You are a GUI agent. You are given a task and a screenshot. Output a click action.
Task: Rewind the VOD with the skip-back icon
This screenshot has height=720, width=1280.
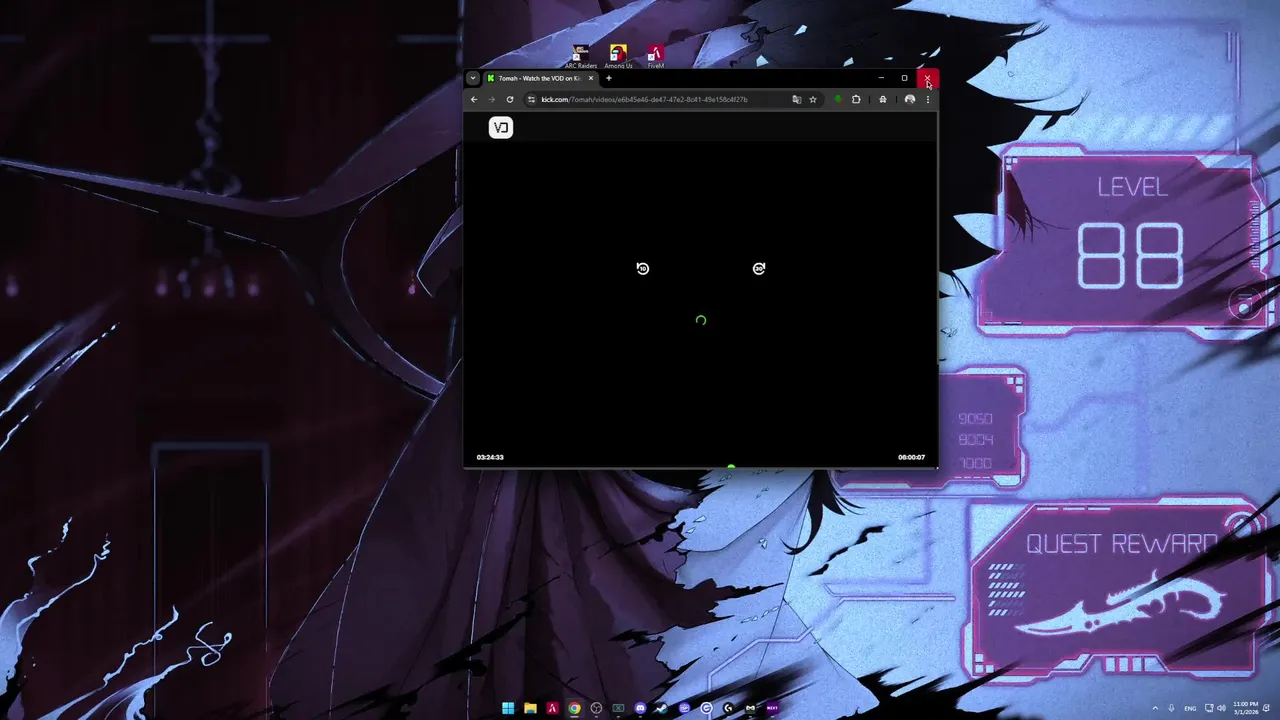pyautogui.click(x=642, y=268)
